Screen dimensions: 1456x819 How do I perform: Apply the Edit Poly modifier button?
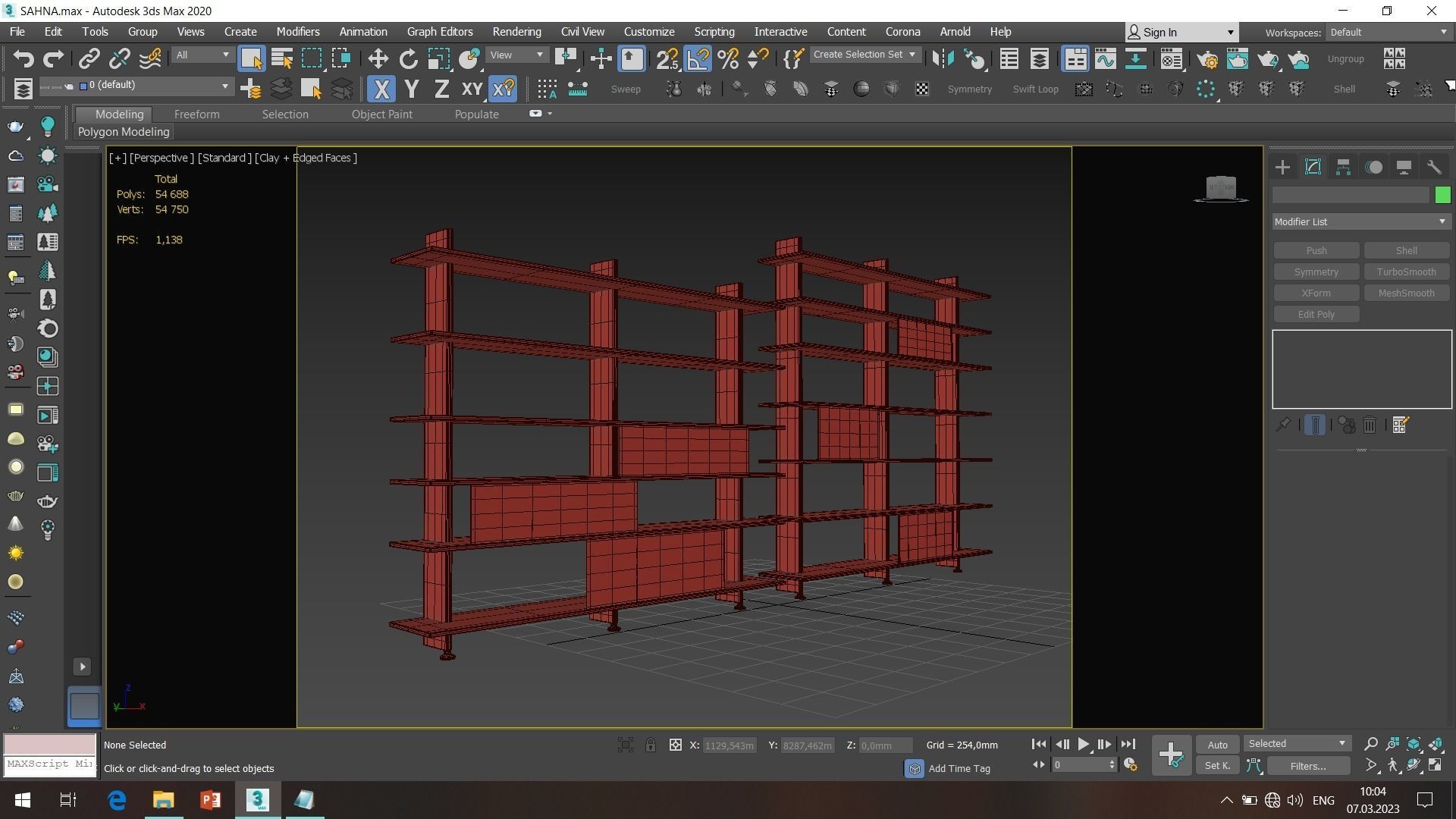1316,314
